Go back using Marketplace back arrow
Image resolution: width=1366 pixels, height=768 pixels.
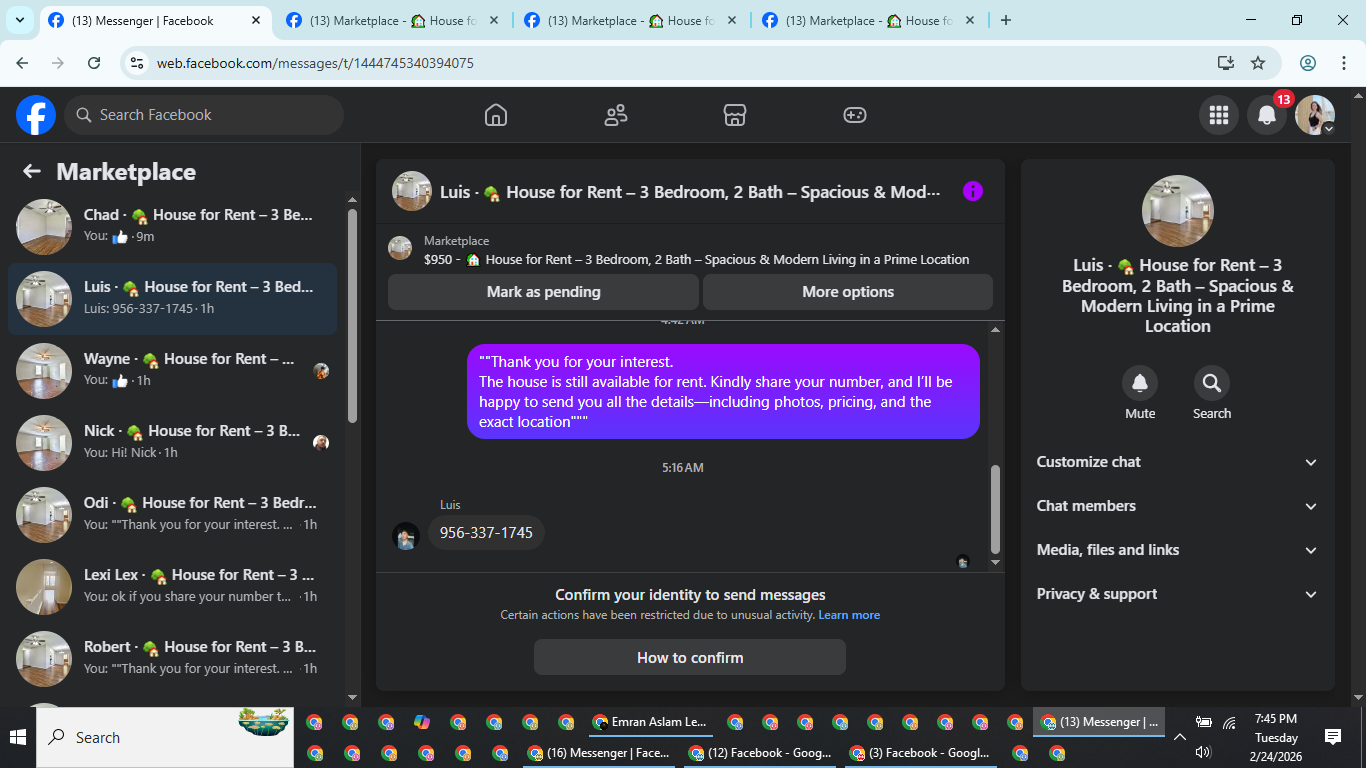coord(32,171)
